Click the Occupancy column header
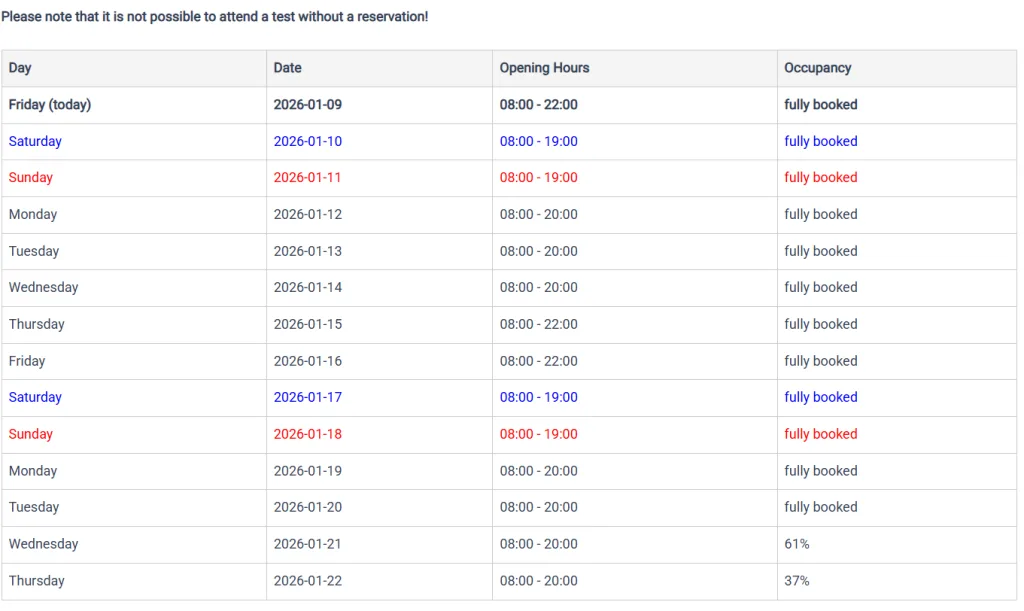Image resolution: width=1024 pixels, height=611 pixels. tap(817, 68)
